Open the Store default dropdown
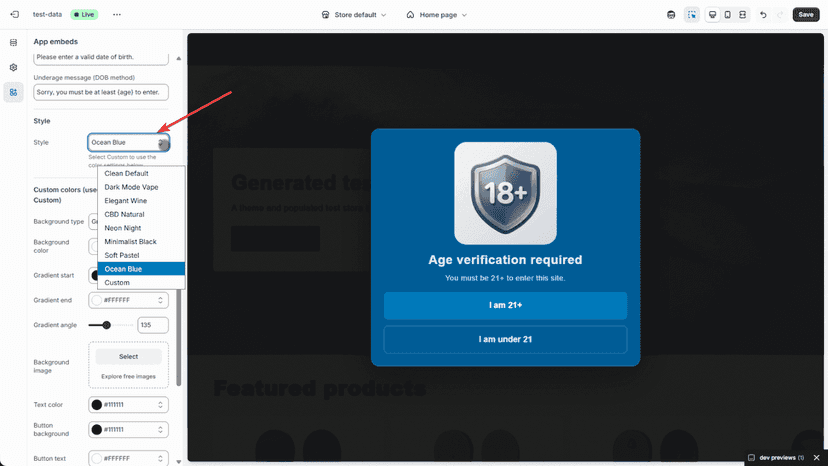The width and height of the screenshot is (828, 466). coord(354,15)
